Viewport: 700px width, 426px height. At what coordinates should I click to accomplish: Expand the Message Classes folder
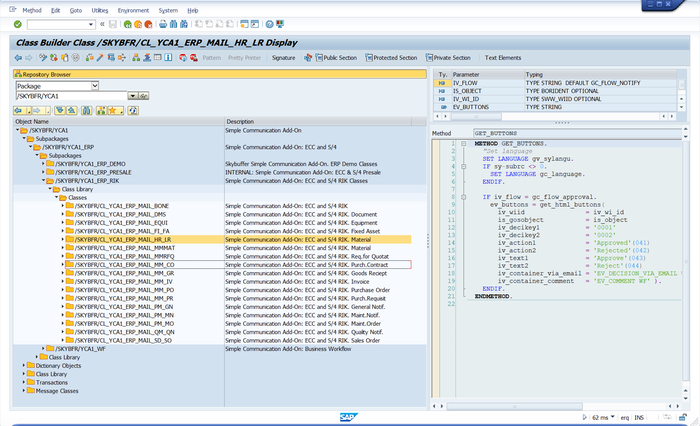tap(24, 391)
